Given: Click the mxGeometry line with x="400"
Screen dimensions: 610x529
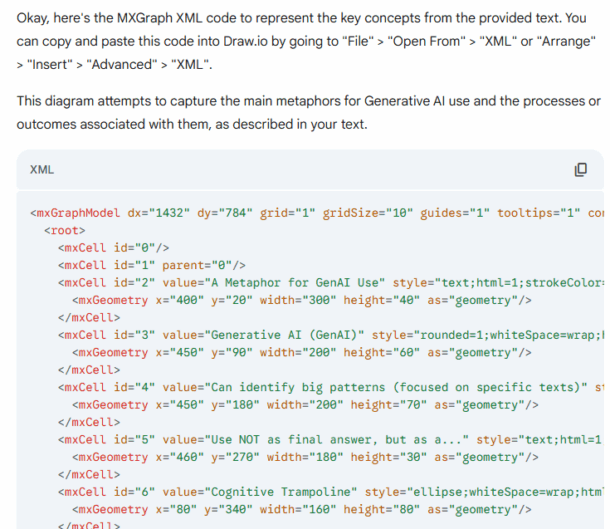Looking at the screenshot, I should coord(301,300).
